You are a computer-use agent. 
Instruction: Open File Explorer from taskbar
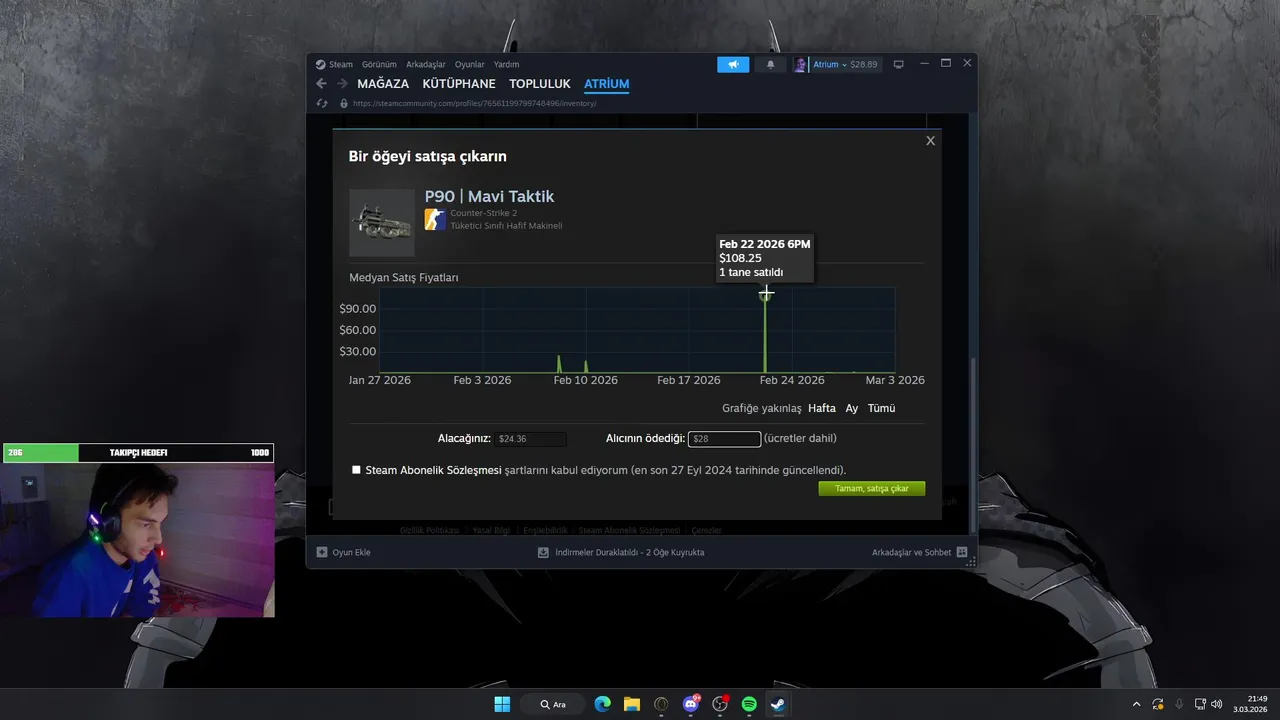point(632,704)
